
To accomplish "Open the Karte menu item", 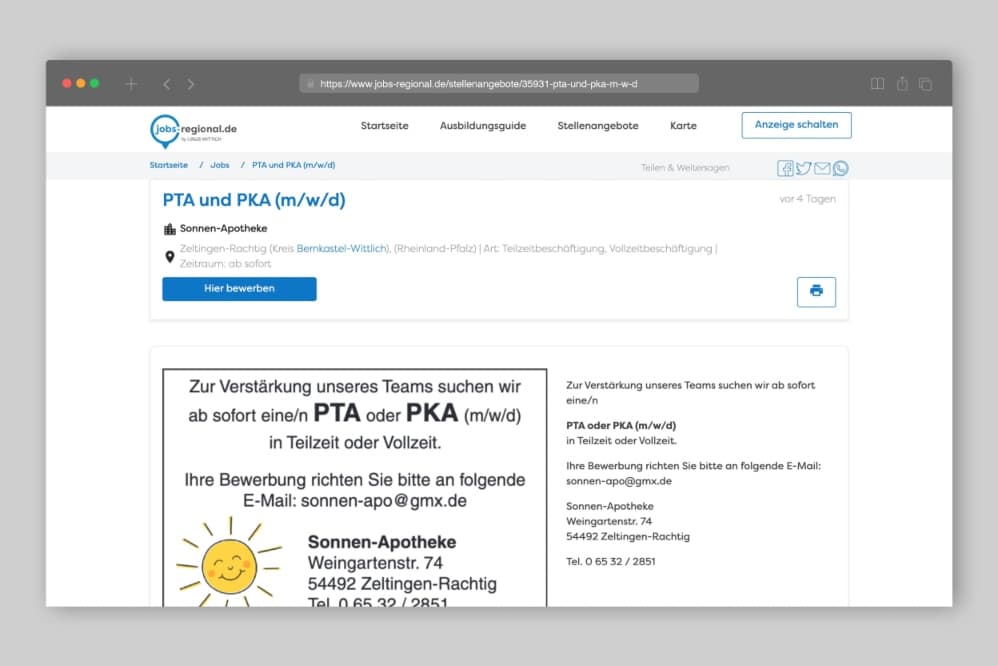I will [683, 126].
